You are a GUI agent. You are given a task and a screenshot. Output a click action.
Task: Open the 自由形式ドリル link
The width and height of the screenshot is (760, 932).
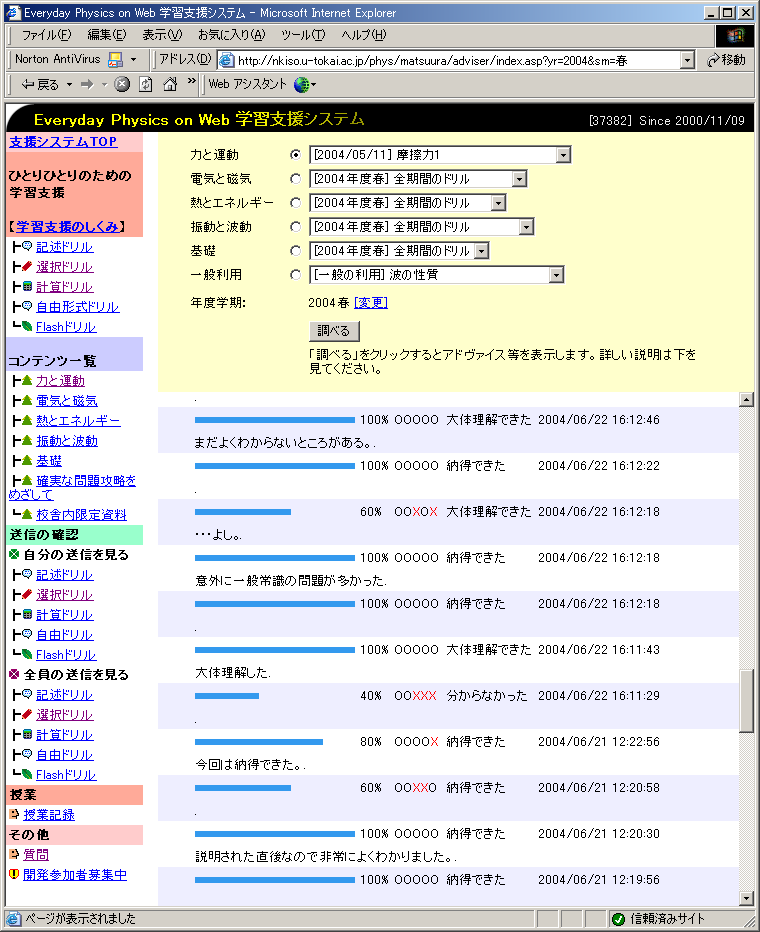(77, 307)
